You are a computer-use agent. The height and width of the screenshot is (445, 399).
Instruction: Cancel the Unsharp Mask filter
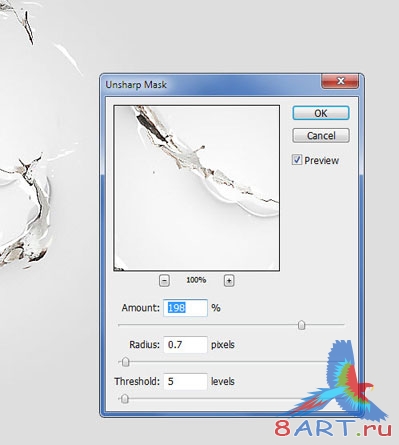click(x=321, y=135)
